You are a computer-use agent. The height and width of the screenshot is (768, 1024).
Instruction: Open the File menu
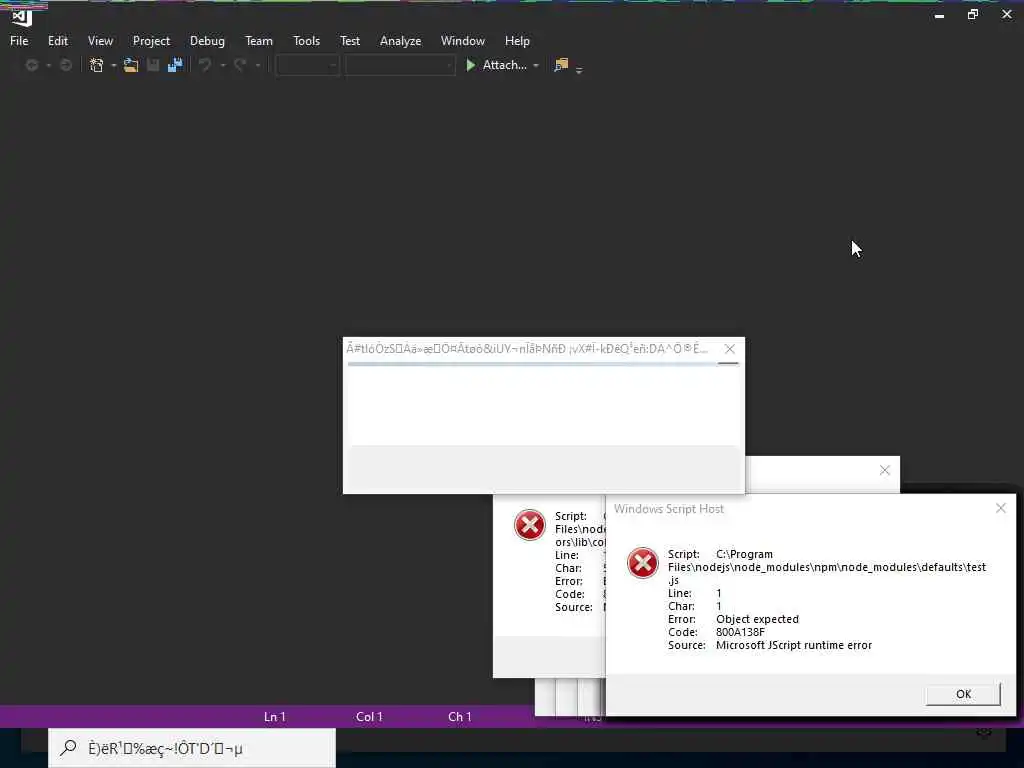19,40
